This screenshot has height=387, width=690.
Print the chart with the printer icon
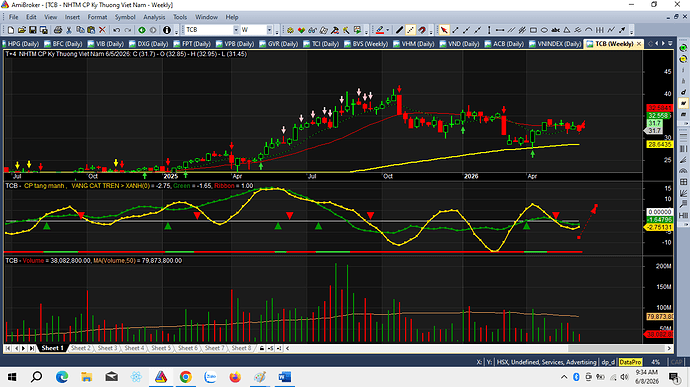tap(58, 30)
